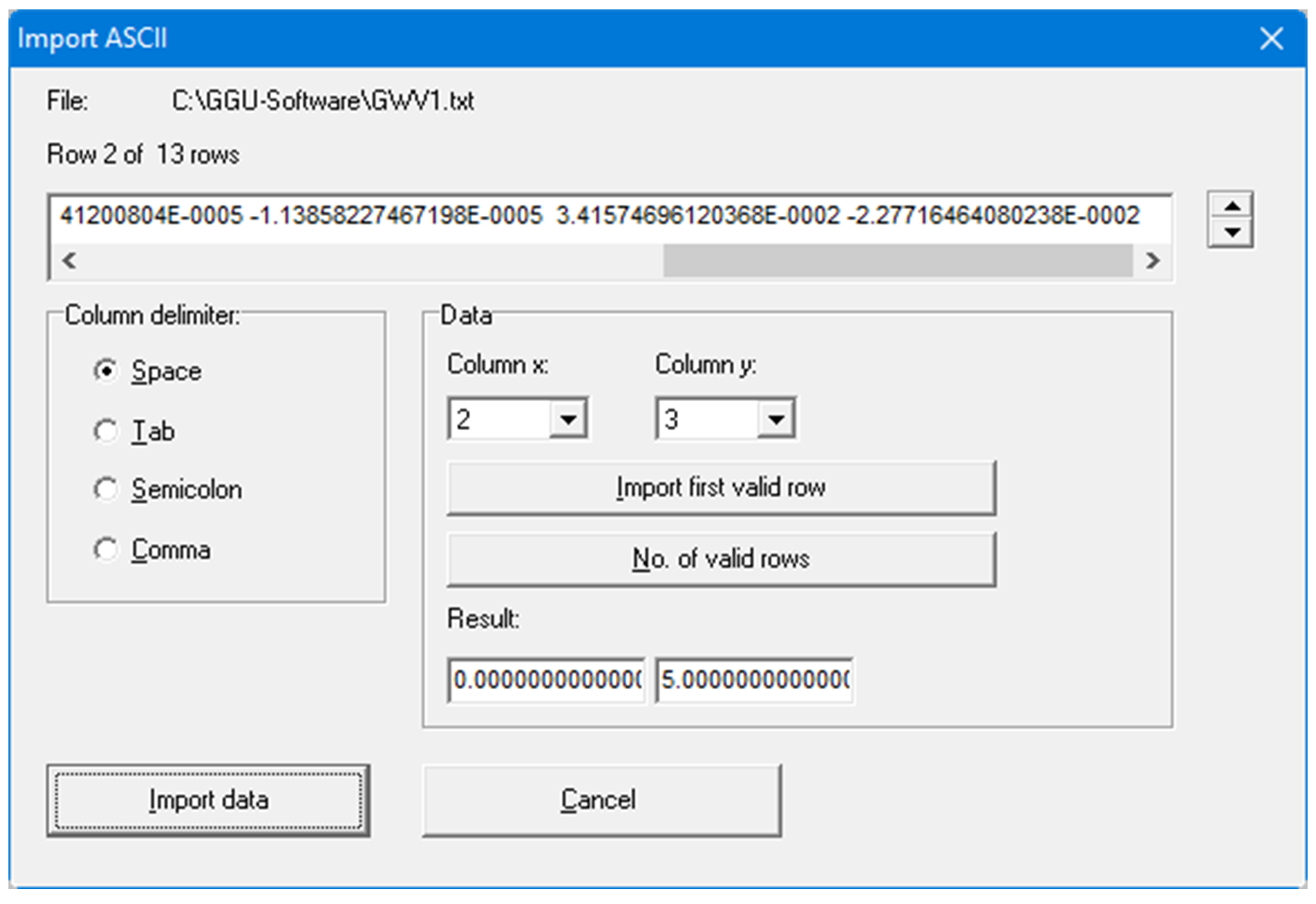The height and width of the screenshot is (904, 1316).
Task: Select Tab as the column delimiter
Action: coord(106,430)
